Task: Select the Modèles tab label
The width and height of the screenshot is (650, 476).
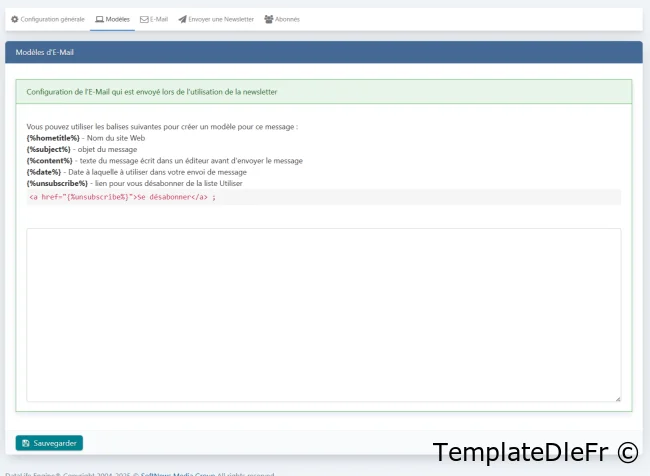Action: [117, 19]
